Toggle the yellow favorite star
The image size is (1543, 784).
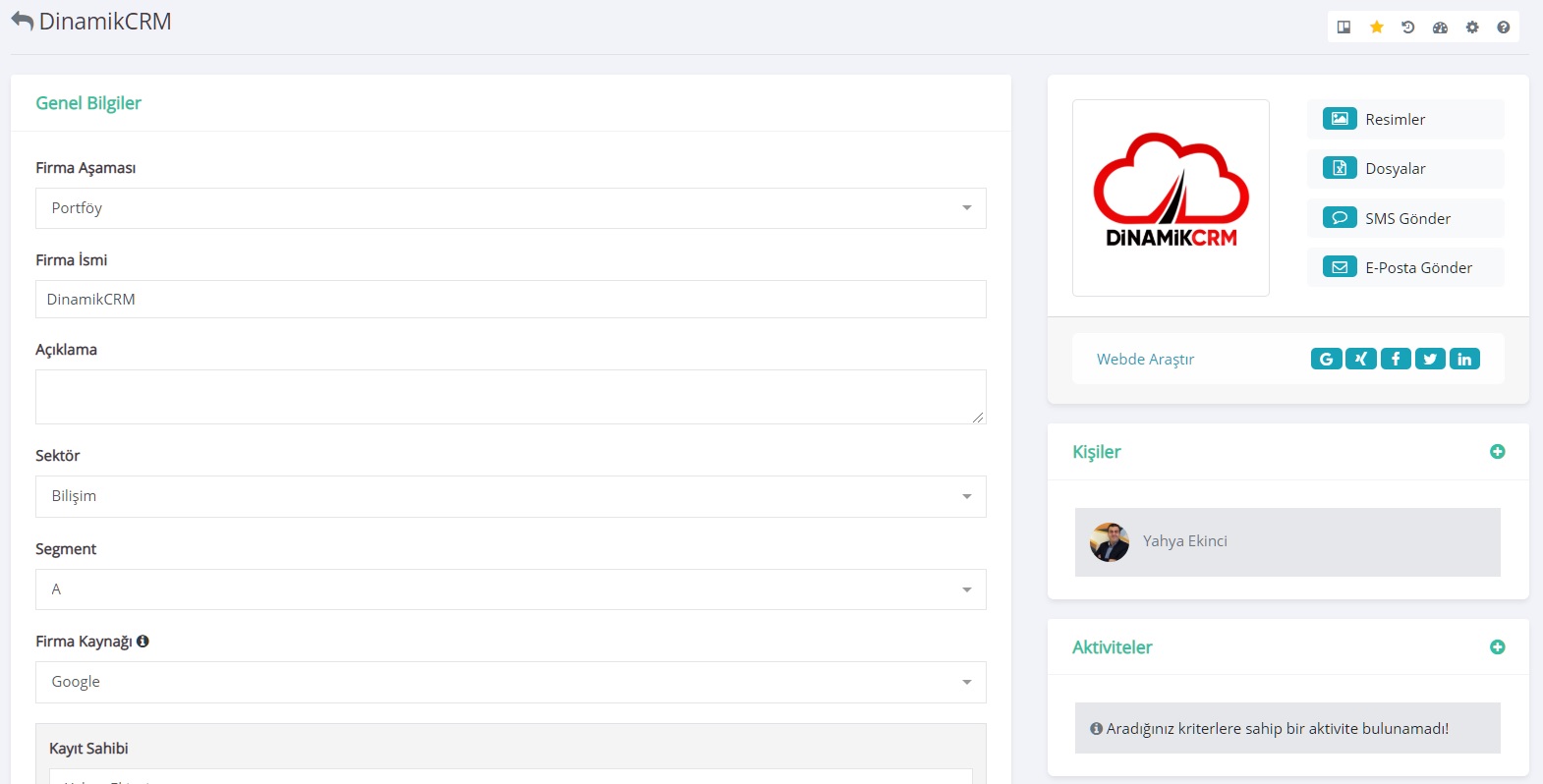tap(1376, 28)
